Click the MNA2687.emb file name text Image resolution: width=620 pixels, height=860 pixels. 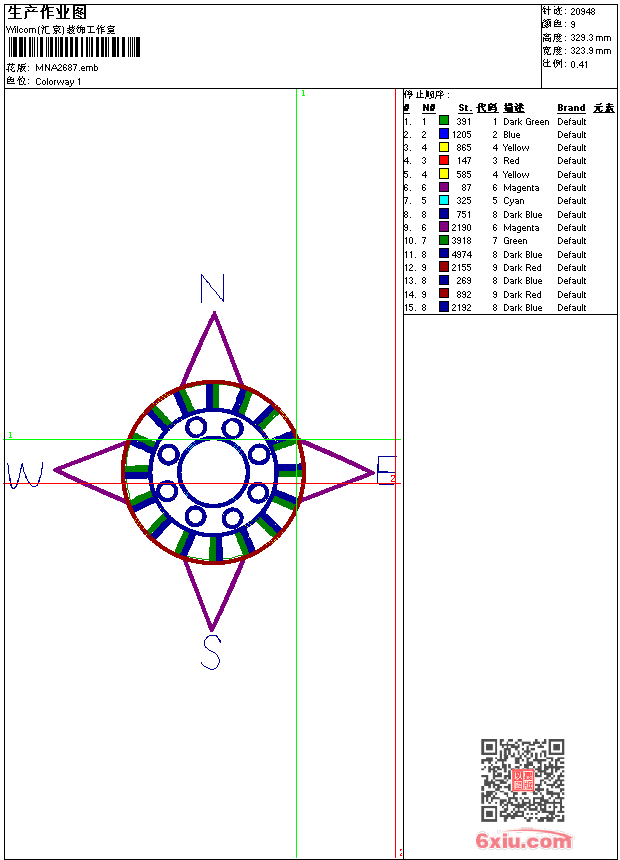(66, 68)
